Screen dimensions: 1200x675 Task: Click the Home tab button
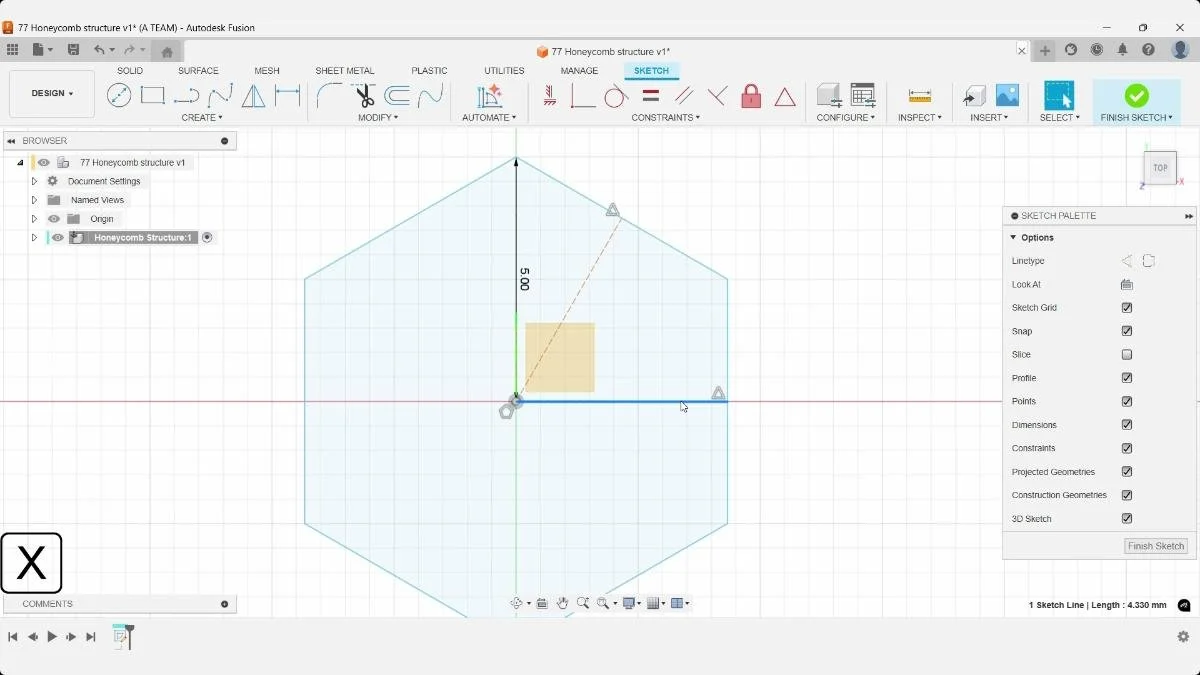coord(167,51)
